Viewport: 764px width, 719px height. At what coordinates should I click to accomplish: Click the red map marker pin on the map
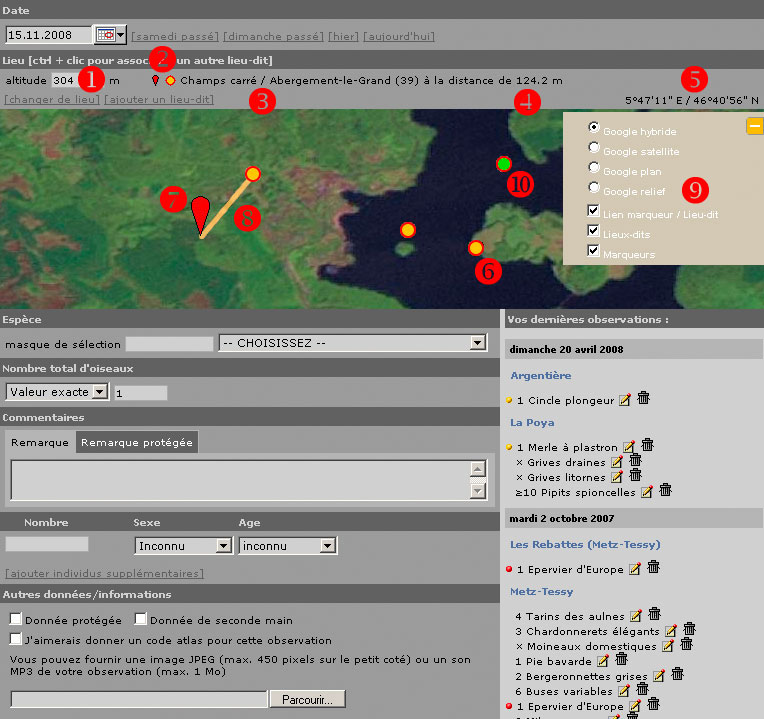click(x=200, y=217)
